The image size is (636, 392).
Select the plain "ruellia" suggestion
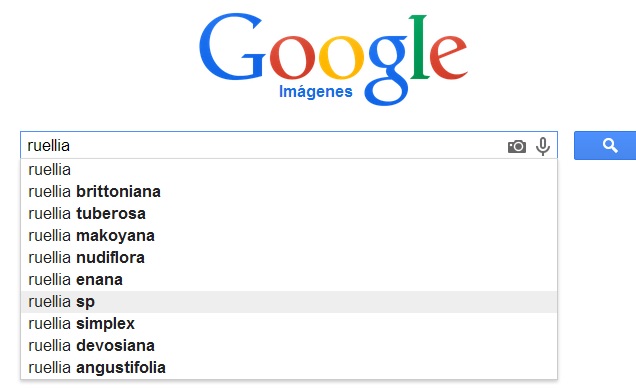pyautogui.click(x=289, y=170)
